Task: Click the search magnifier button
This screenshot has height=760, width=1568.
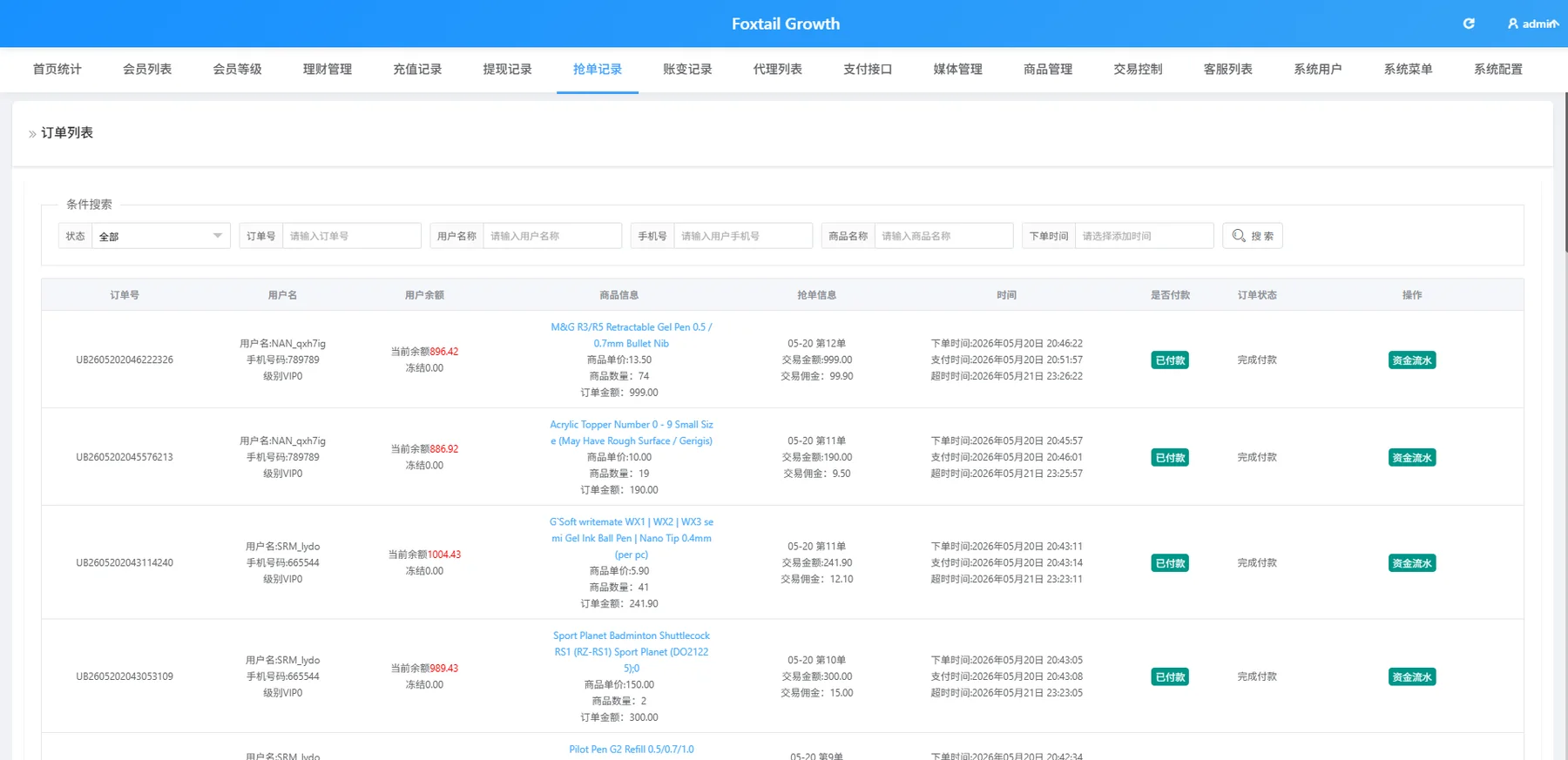Action: pos(1253,236)
